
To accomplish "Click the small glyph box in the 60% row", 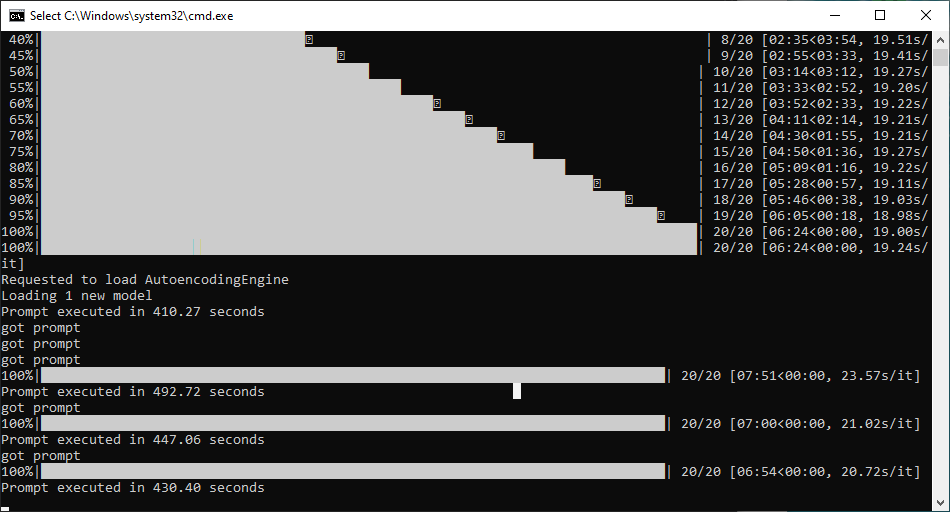I will coord(437,103).
